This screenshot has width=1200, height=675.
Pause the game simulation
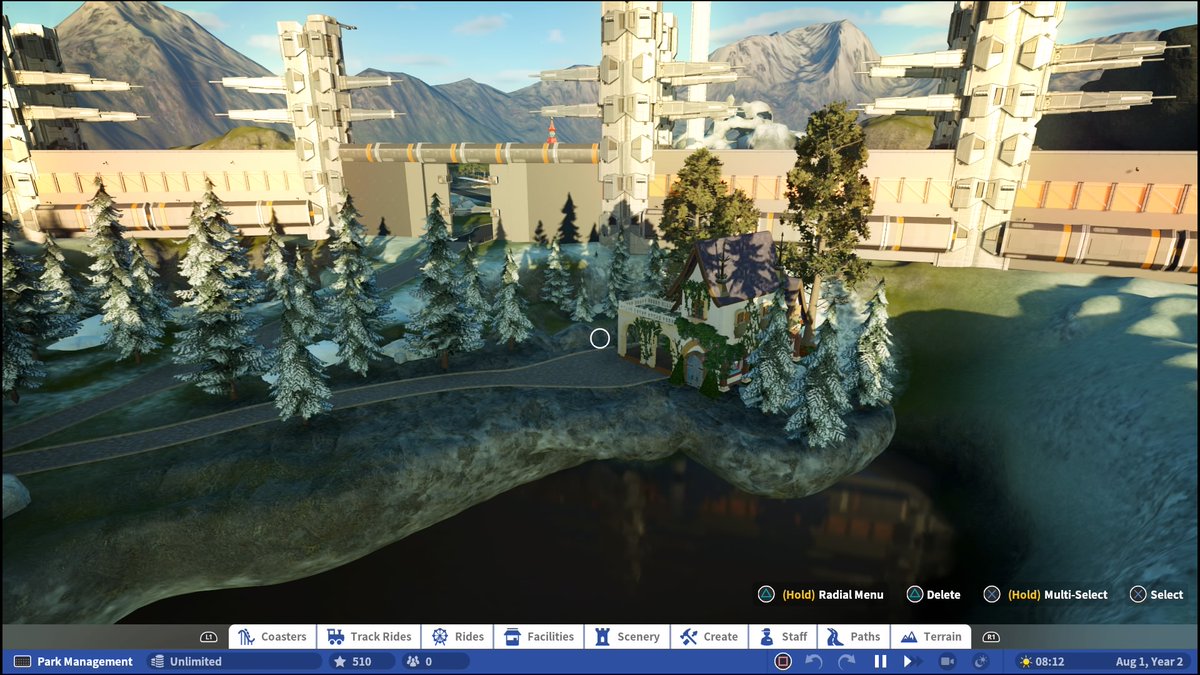[881, 661]
